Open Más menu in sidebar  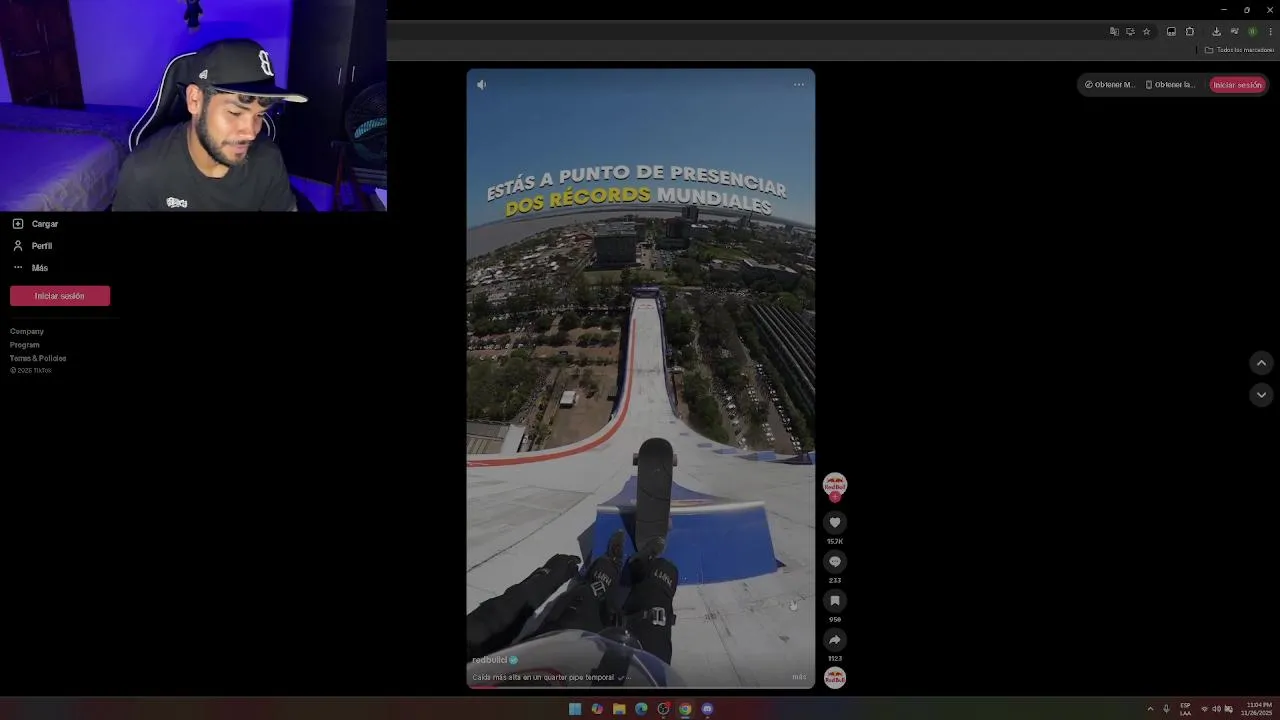[30, 268]
